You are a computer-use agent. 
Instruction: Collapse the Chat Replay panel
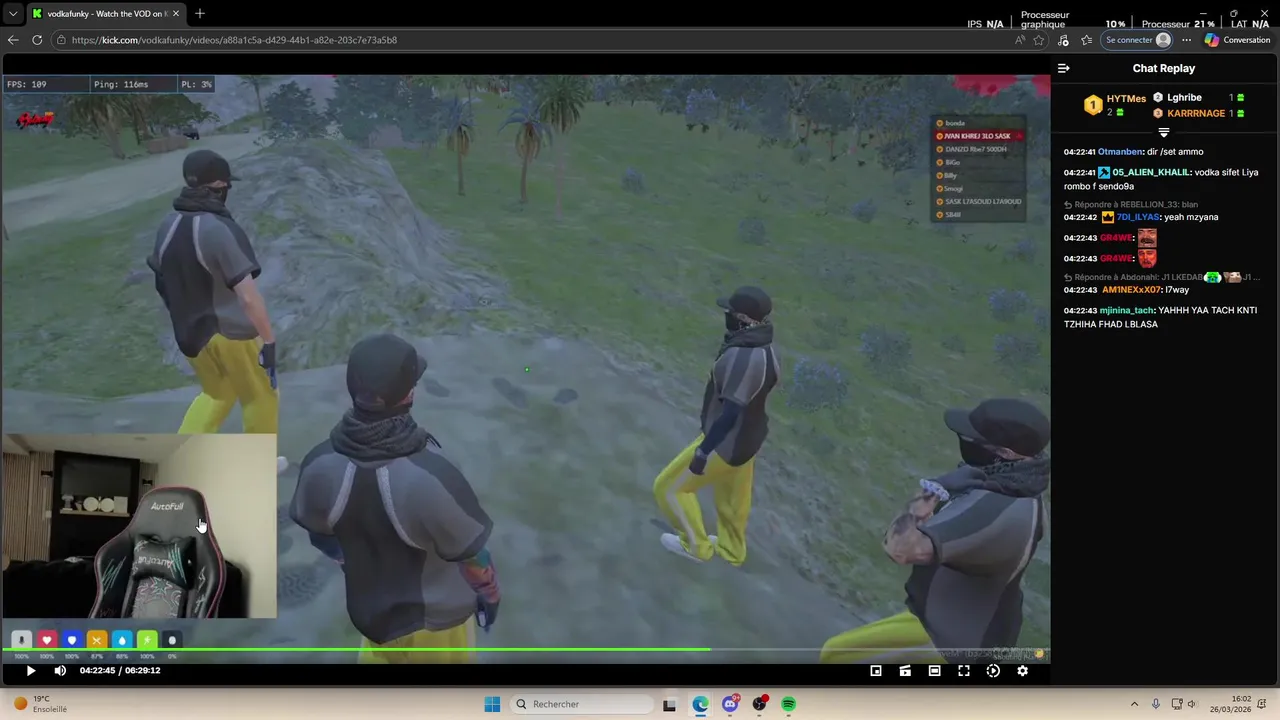click(x=1064, y=68)
